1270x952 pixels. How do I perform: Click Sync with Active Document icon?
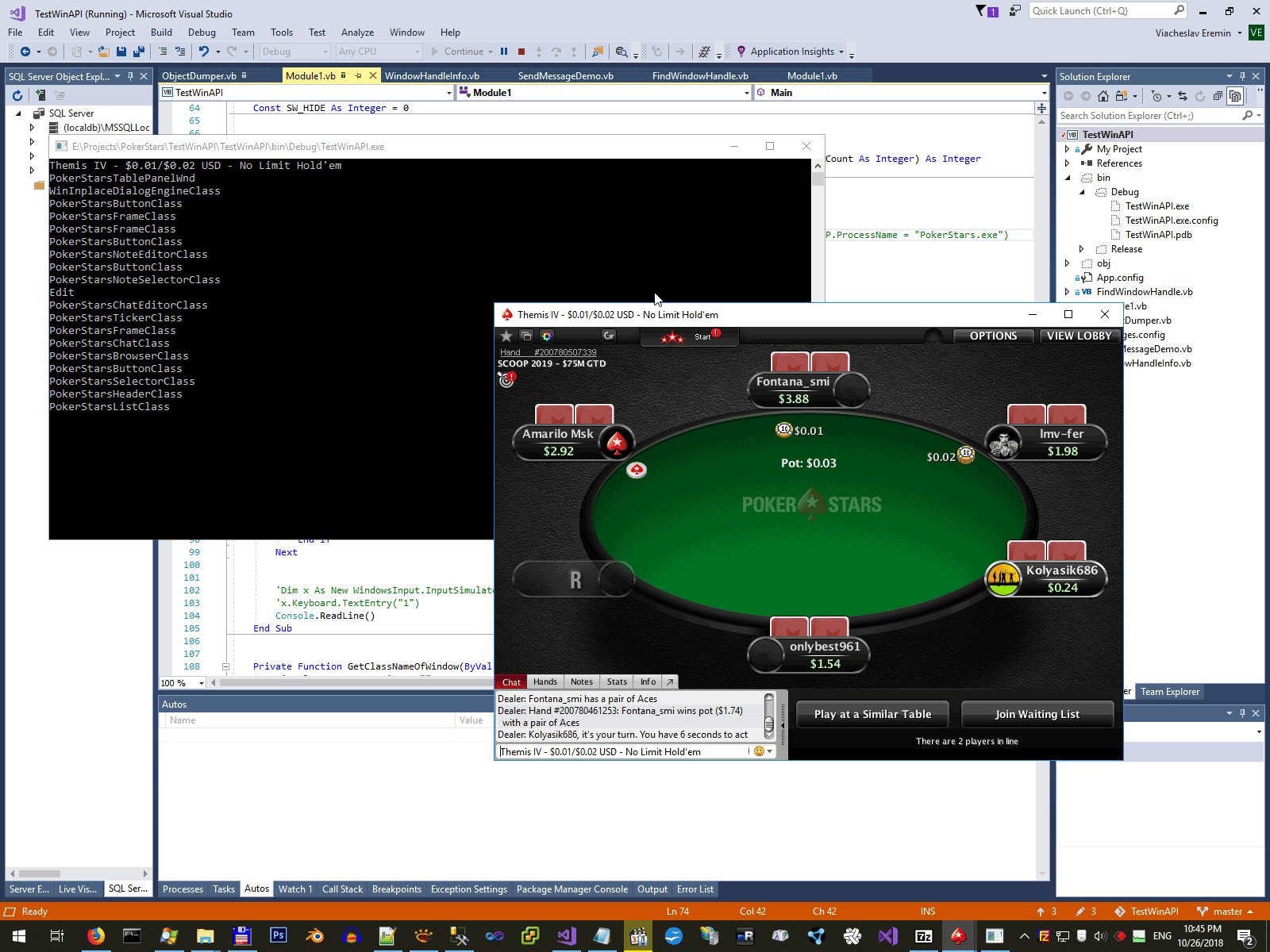click(x=1183, y=96)
